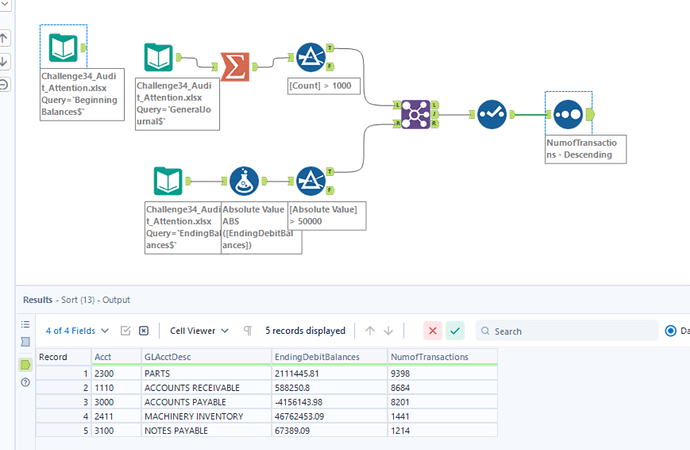Viewport: 690px width, 450px height.
Task: Expand the Cell Viewer dropdown
Action: [199, 330]
